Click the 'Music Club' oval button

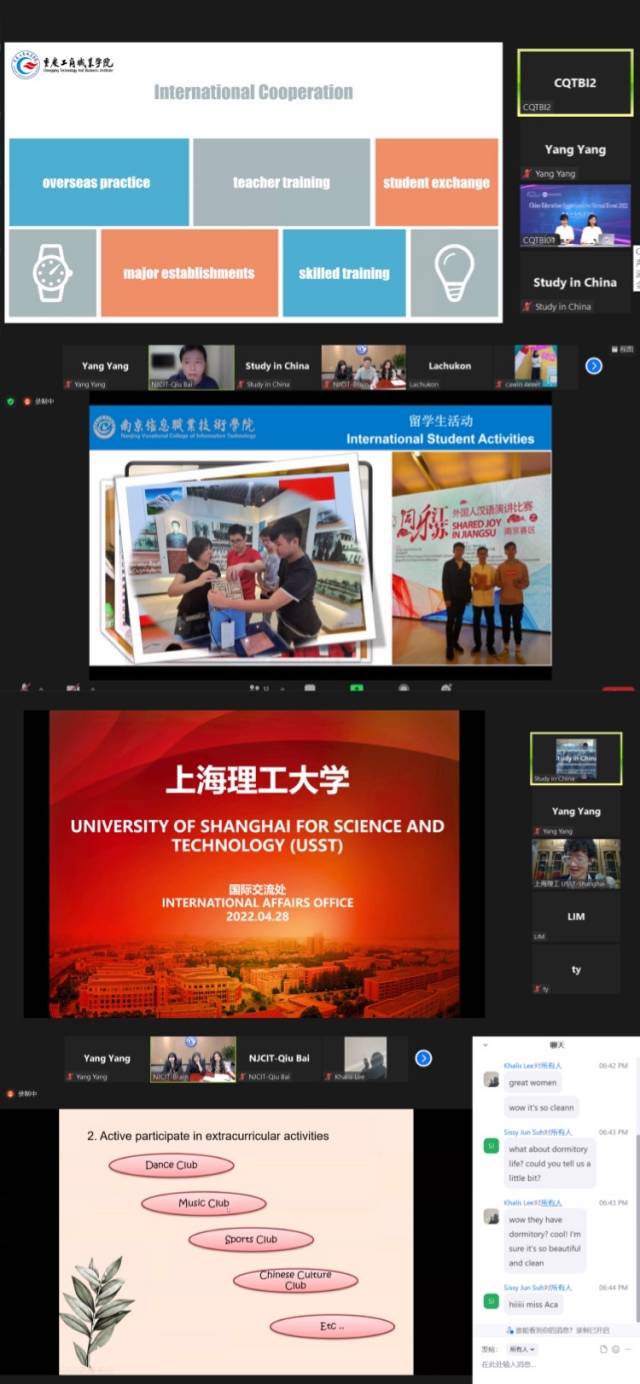(203, 1203)
